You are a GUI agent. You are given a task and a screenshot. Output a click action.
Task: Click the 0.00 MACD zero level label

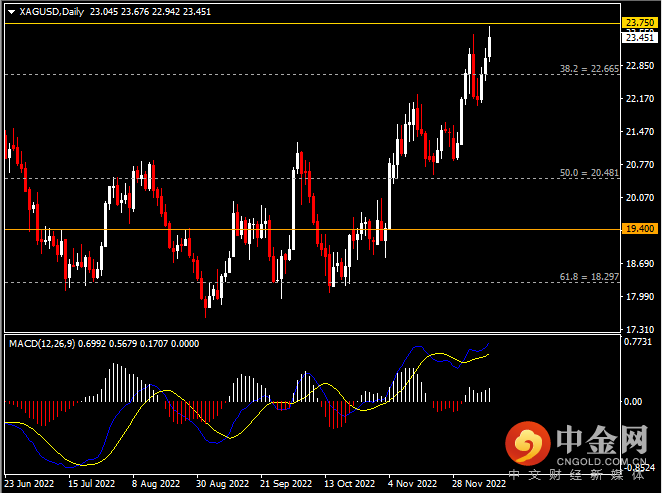(634, 401)
